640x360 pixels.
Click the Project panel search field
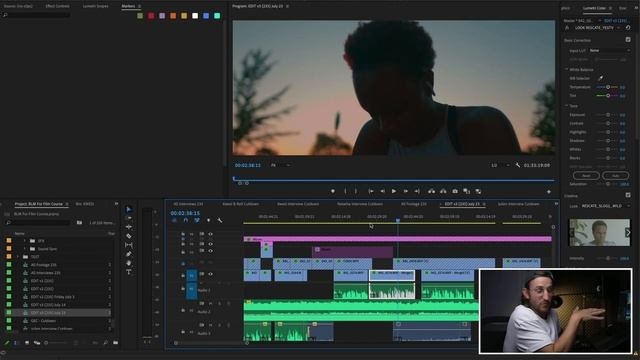point(39,222)
